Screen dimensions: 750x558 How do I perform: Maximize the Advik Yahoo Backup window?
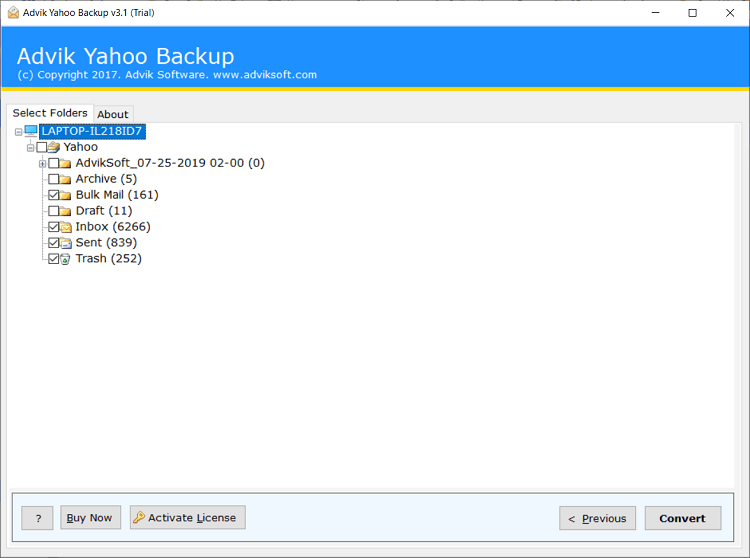692,13
